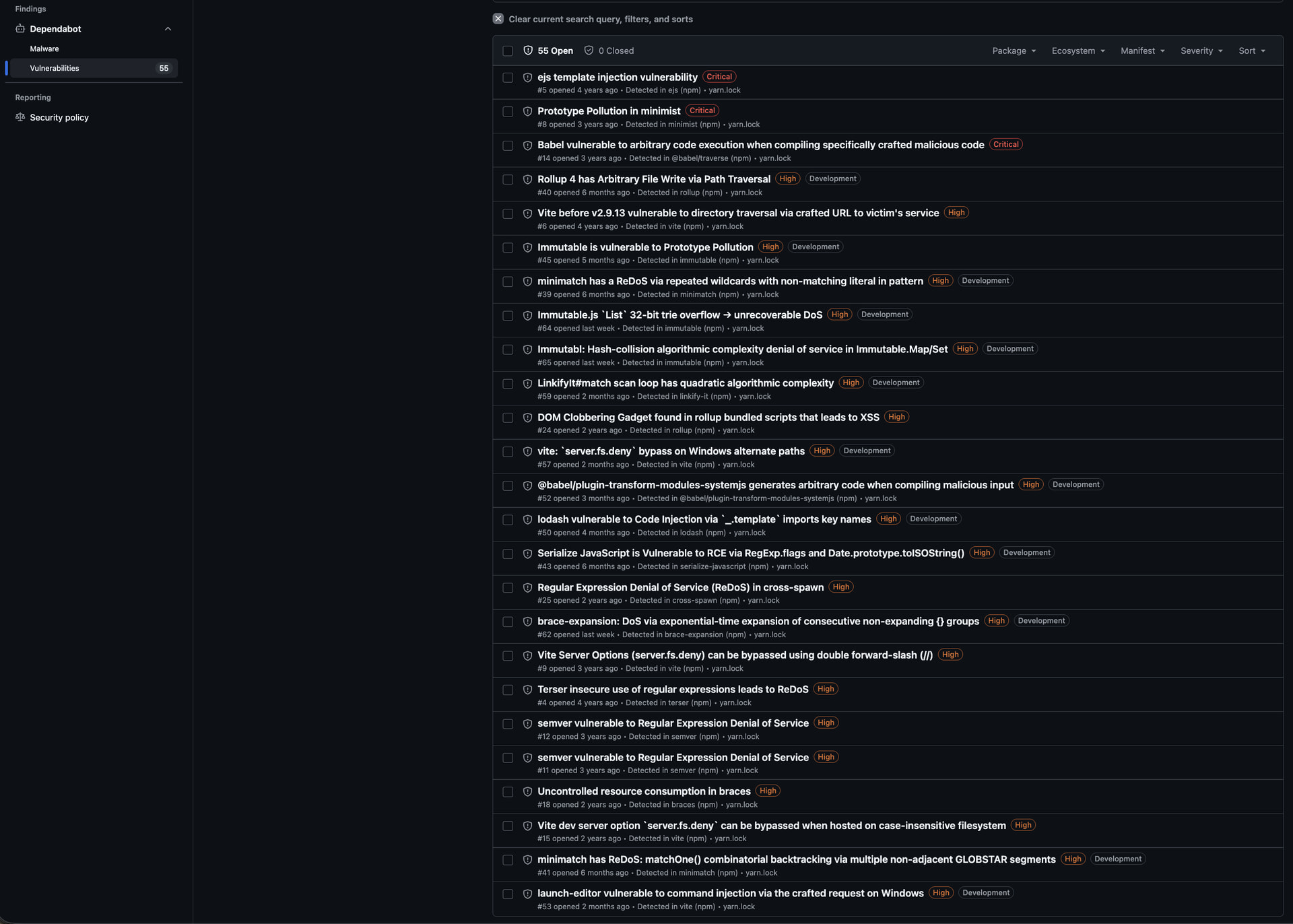Click shield icon on Vite before v2.9.13 row
Screen dimensions: 1293x924
(x=527, y=213)
